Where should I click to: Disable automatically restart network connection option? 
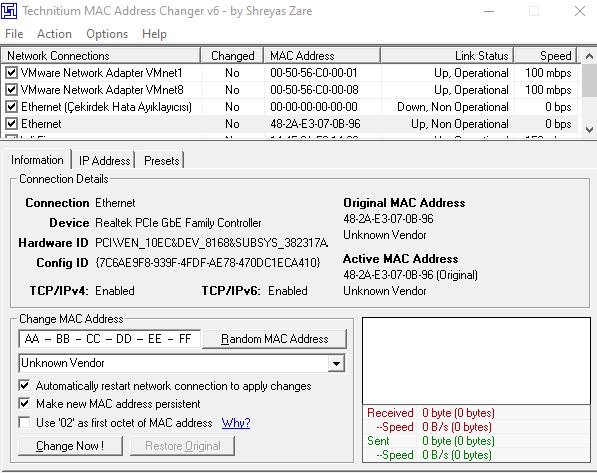24,385
